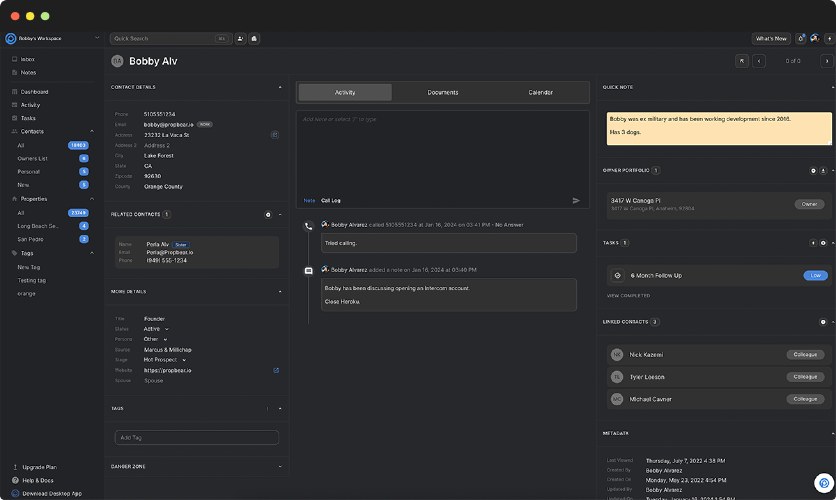The width and height of the screenshot is (836, 500).
Task: Collapse the Contact Details section
Action: point(280,87)
